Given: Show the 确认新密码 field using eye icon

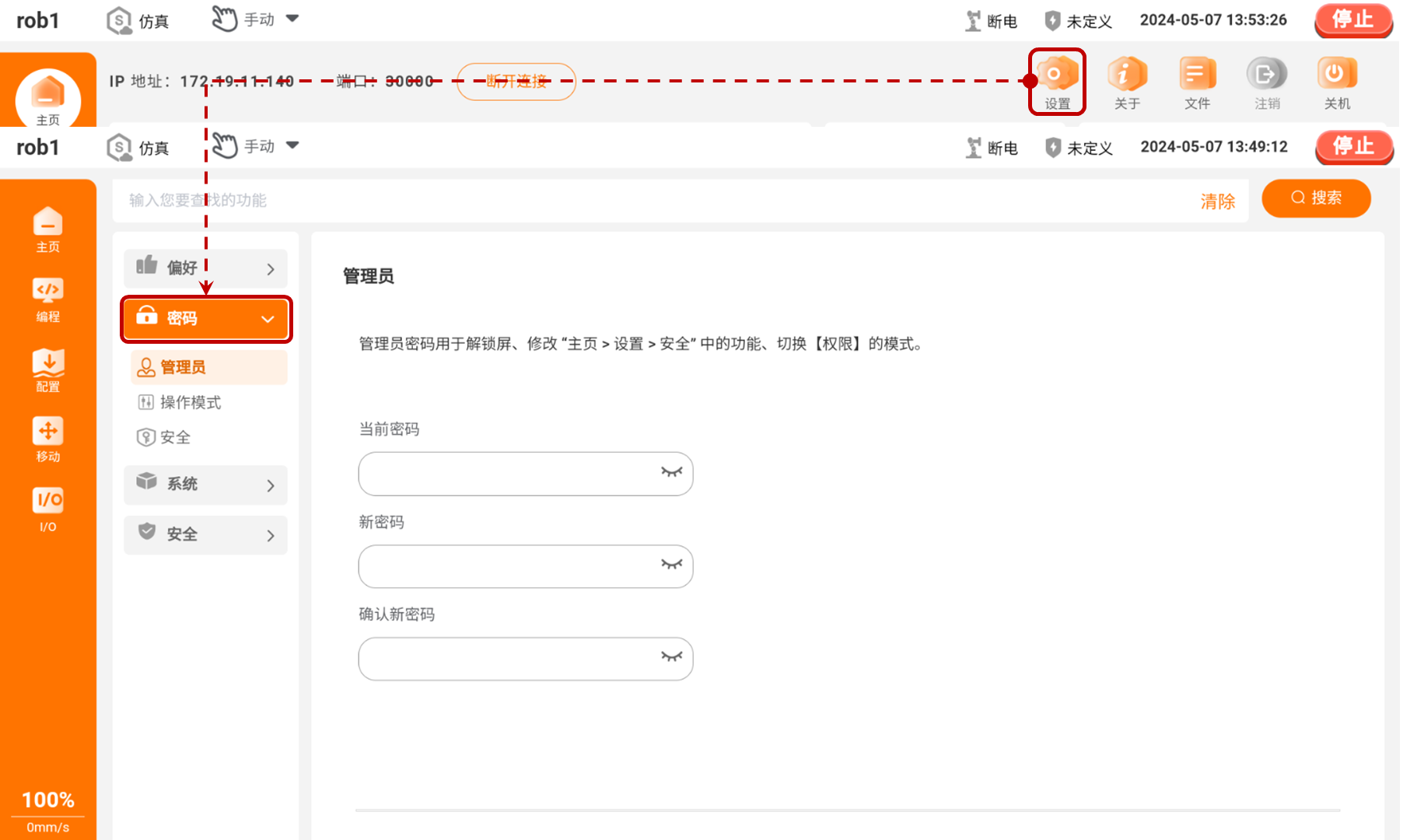Looking at the screenshot, I should [x=671, y=657].
